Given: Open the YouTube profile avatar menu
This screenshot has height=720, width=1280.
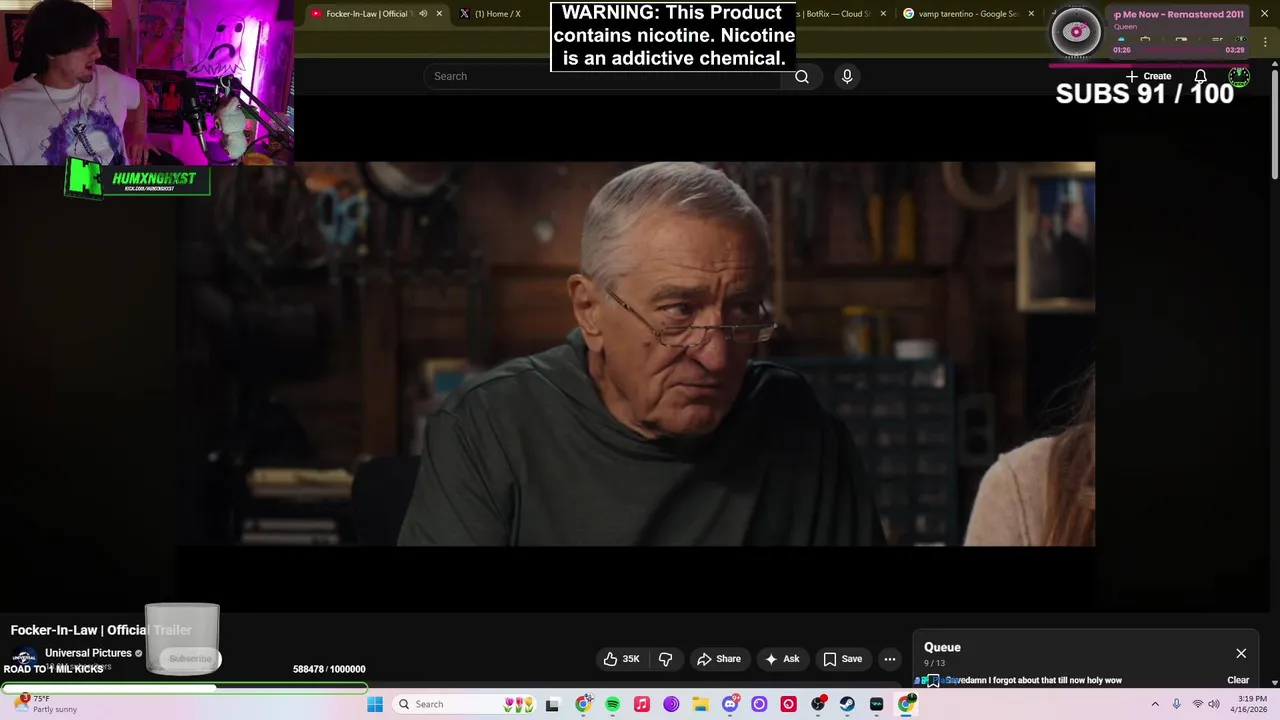Looking at the screenshot, I should click(x=1239, y=76).
